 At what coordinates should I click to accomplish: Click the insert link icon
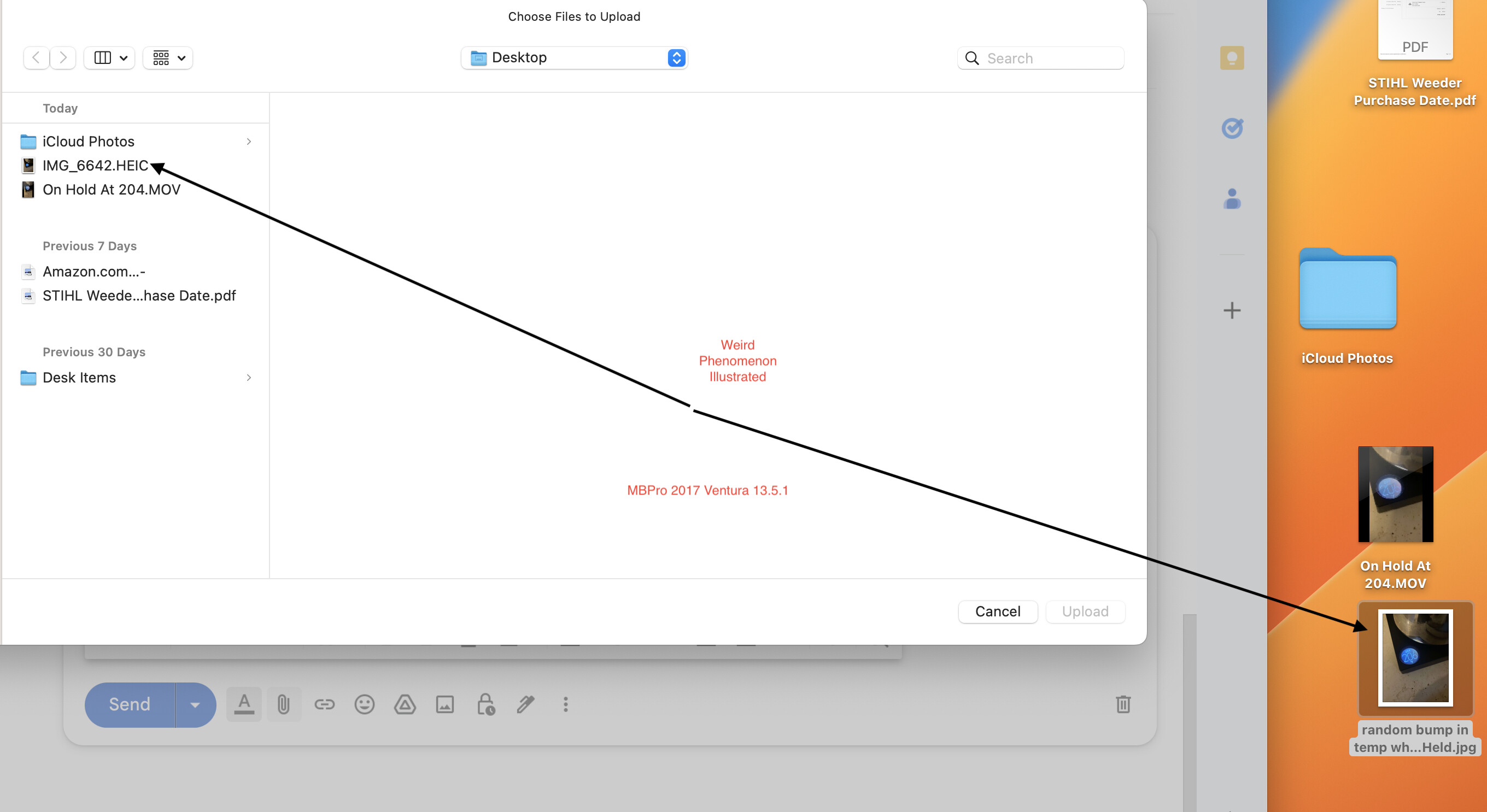pyautogui.click(x=324, y=704)
